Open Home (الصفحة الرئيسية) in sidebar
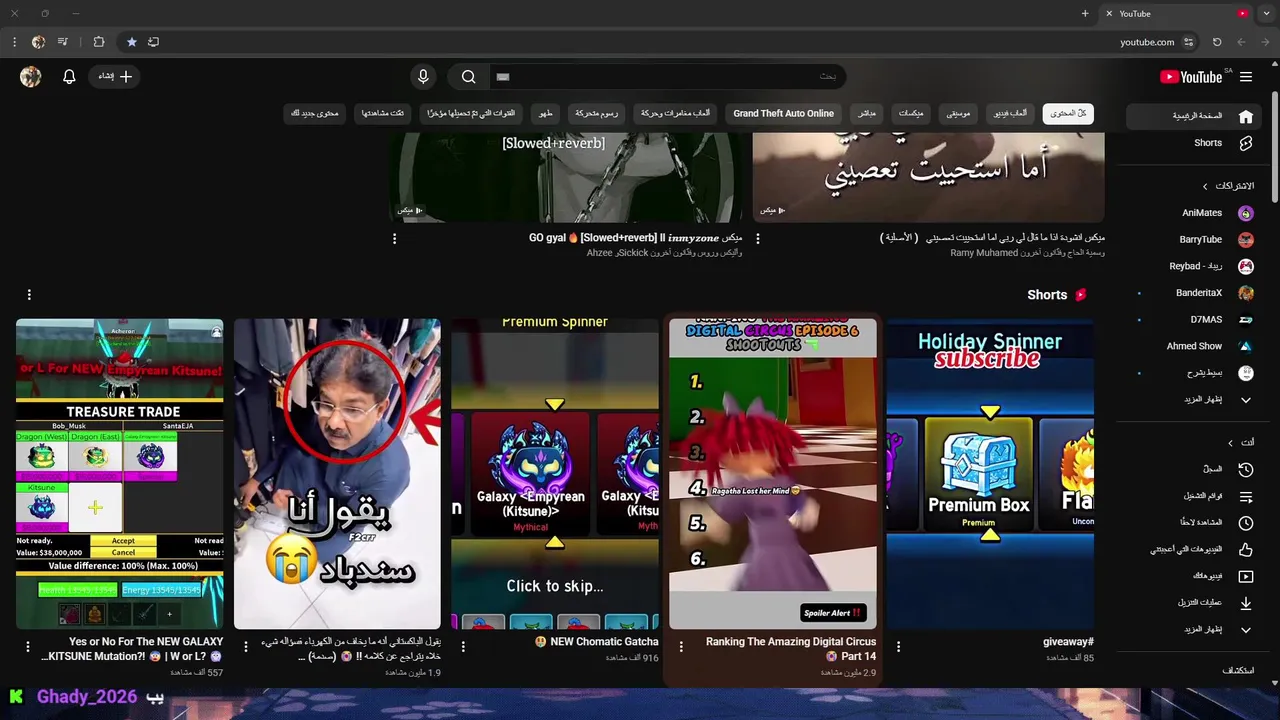The image size is (1280, 720). (x=1195, y=116)
